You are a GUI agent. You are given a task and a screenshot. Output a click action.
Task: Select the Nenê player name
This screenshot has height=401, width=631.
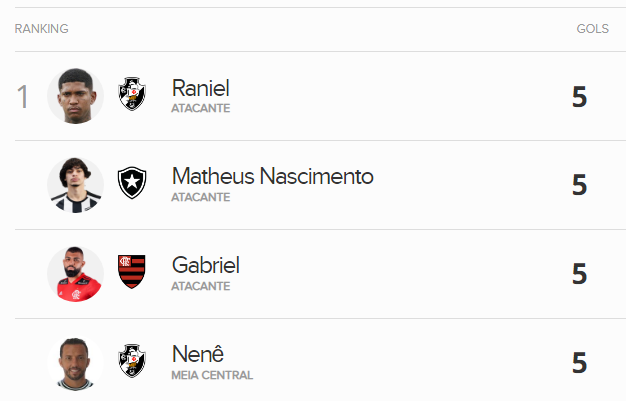(x=198, y=354)
